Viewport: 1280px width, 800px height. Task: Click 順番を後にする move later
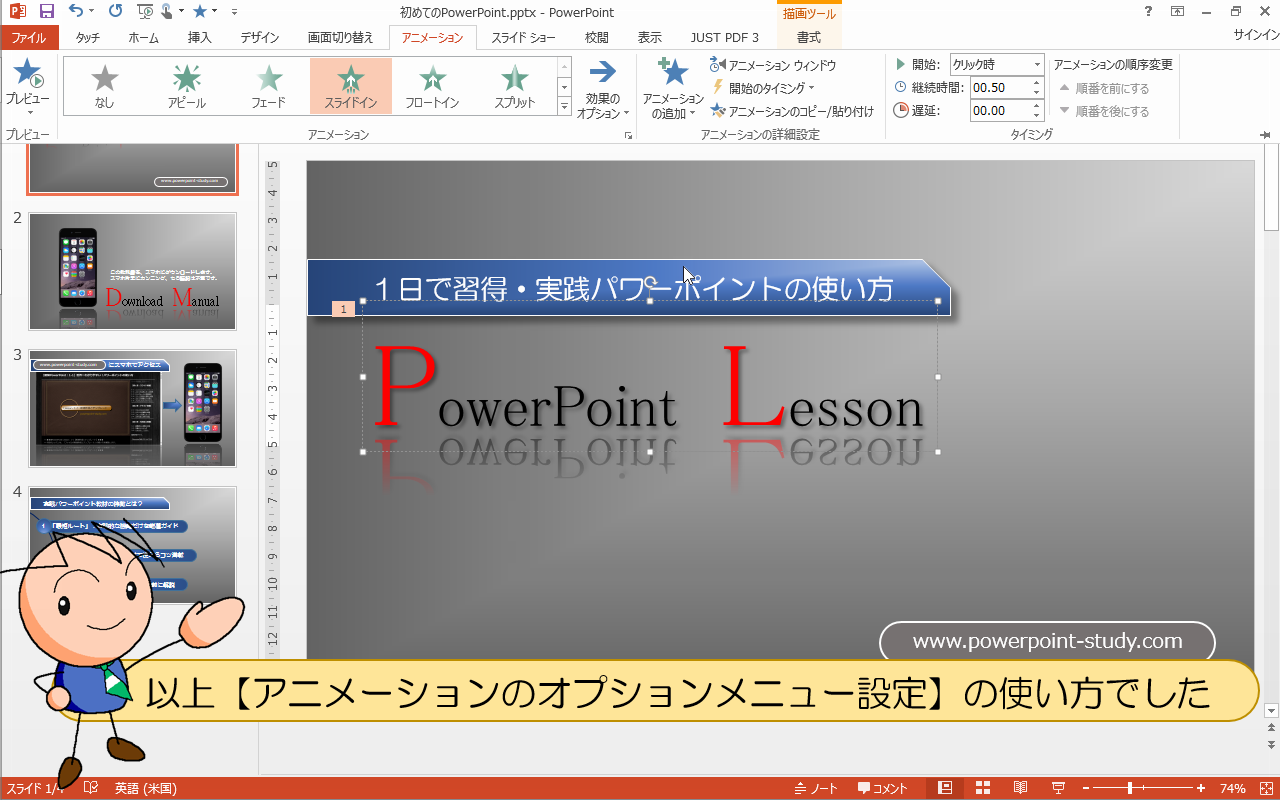(1104, 111)
